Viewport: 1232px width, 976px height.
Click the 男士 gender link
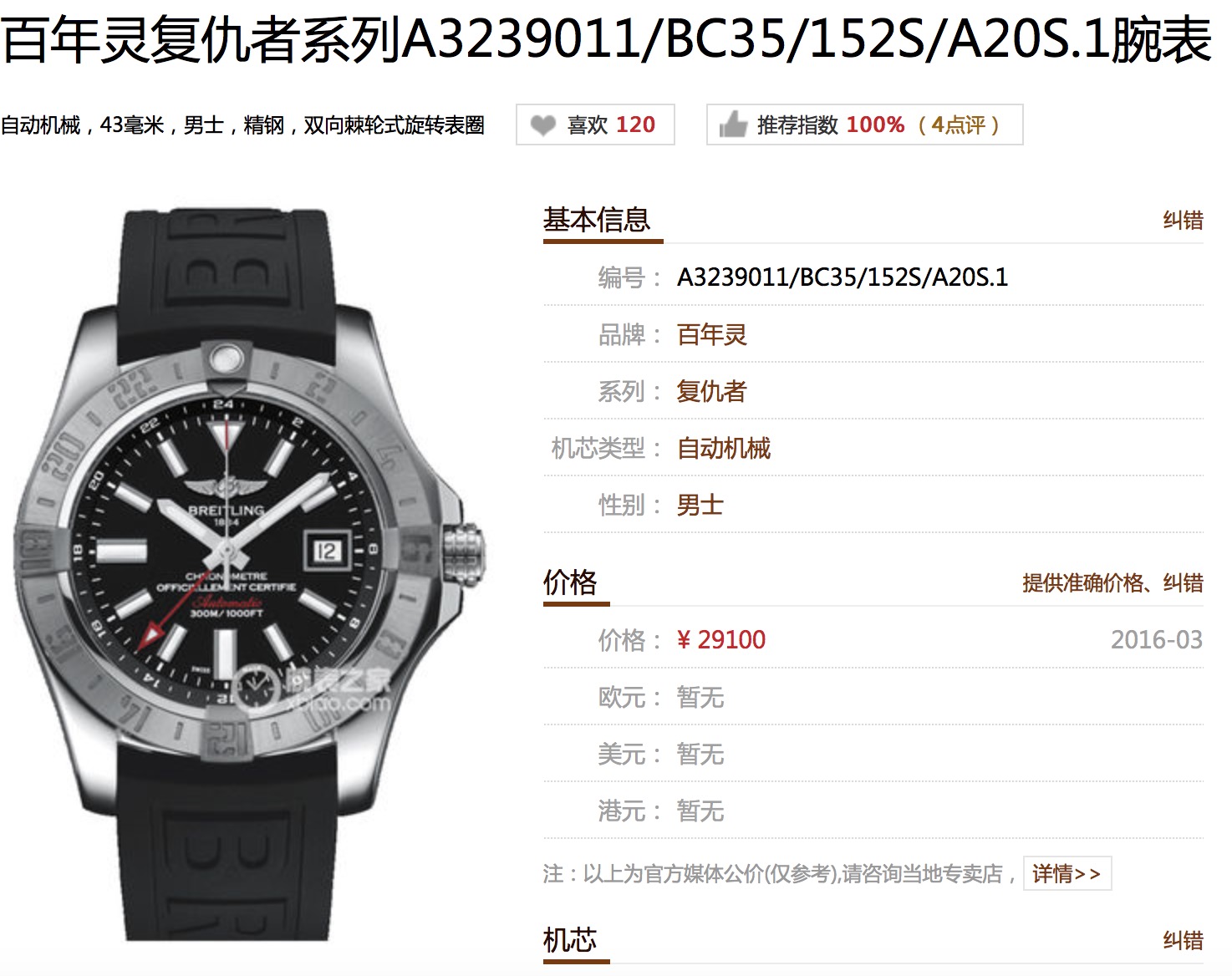pos(700,505)
